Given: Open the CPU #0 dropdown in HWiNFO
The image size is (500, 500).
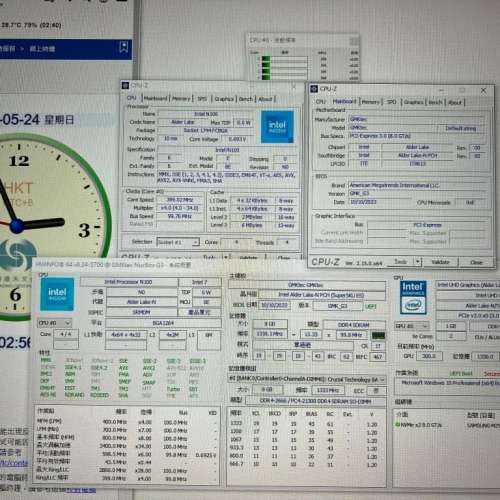Looking at the screenshot, I should pos(55,323).
